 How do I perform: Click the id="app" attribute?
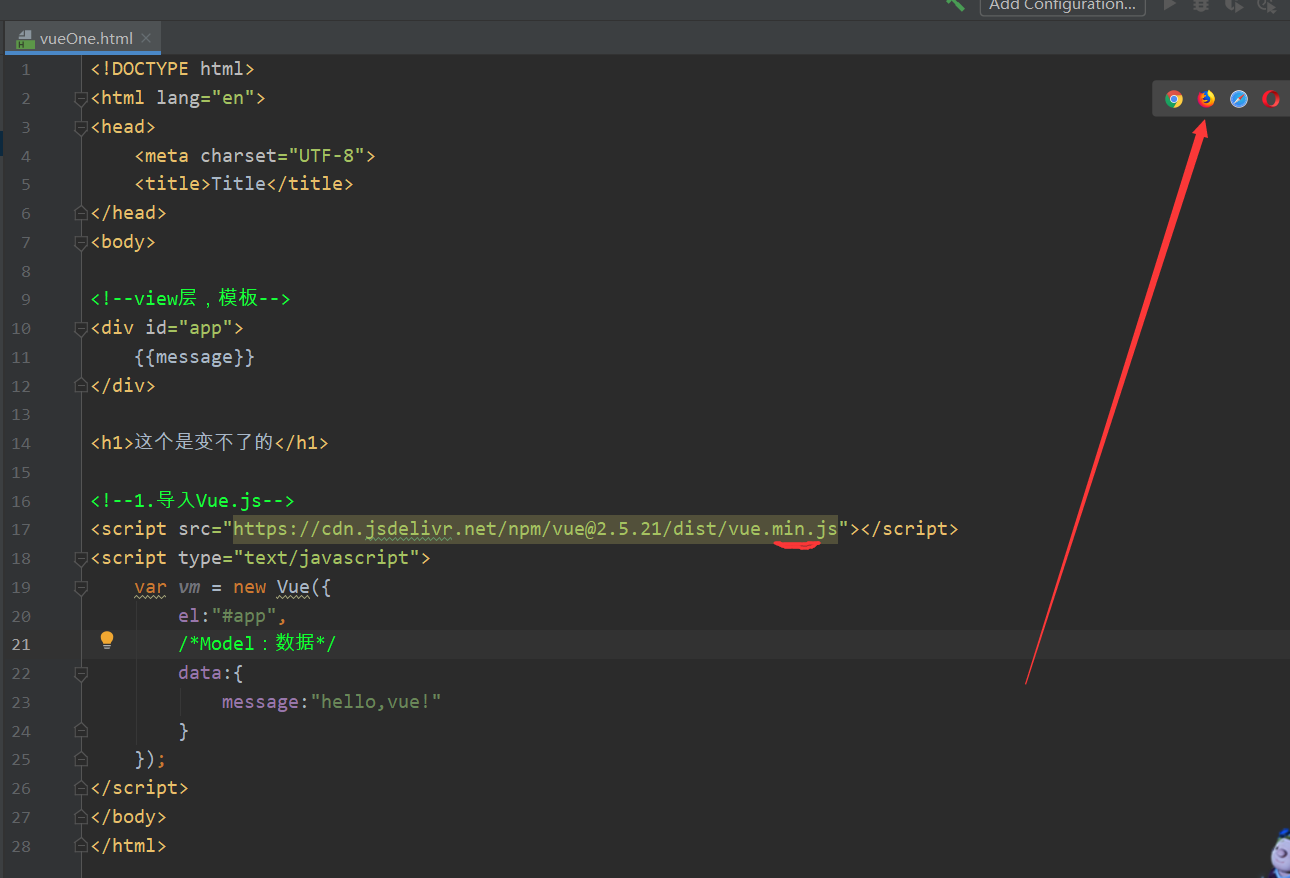[189, 328]
